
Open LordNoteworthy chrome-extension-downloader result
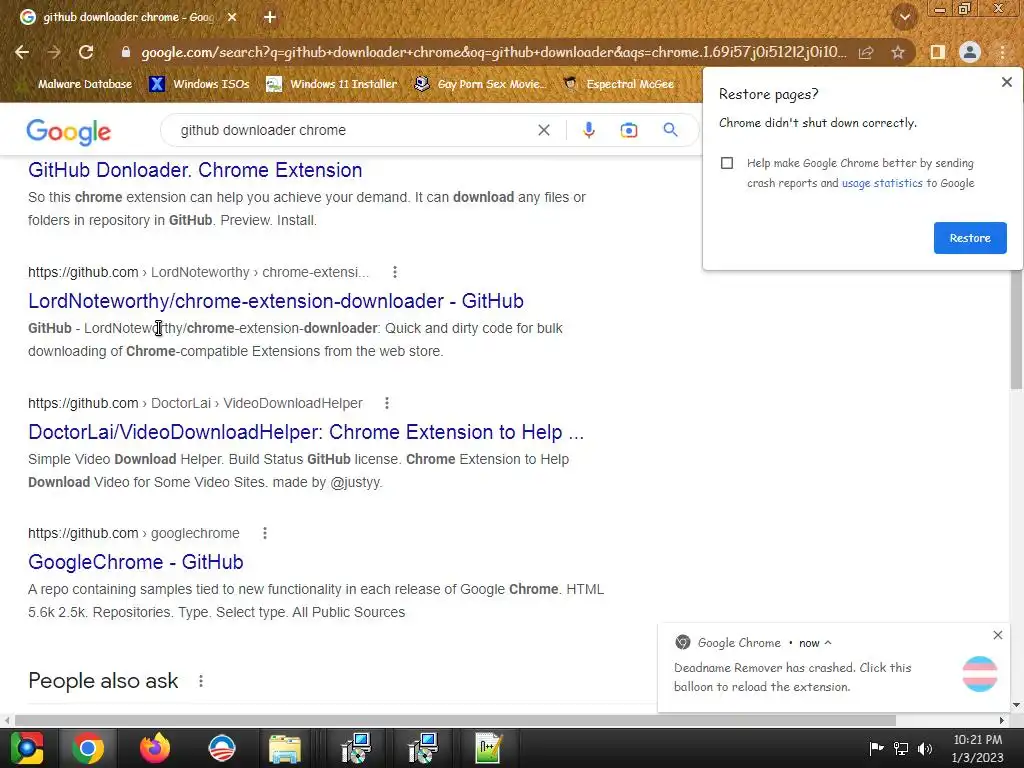tap(276, 301)
